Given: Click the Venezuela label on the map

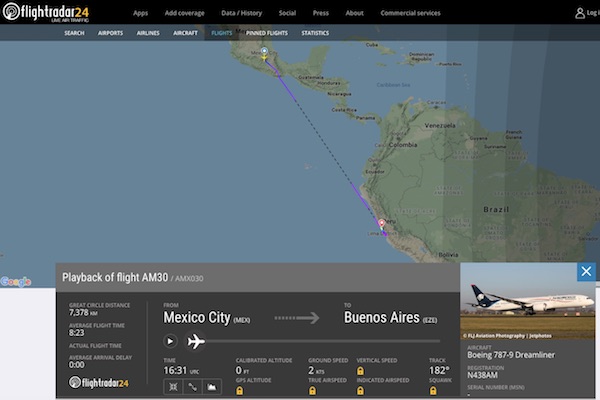Looking at the screenshot, I should (x=440, y=126).
